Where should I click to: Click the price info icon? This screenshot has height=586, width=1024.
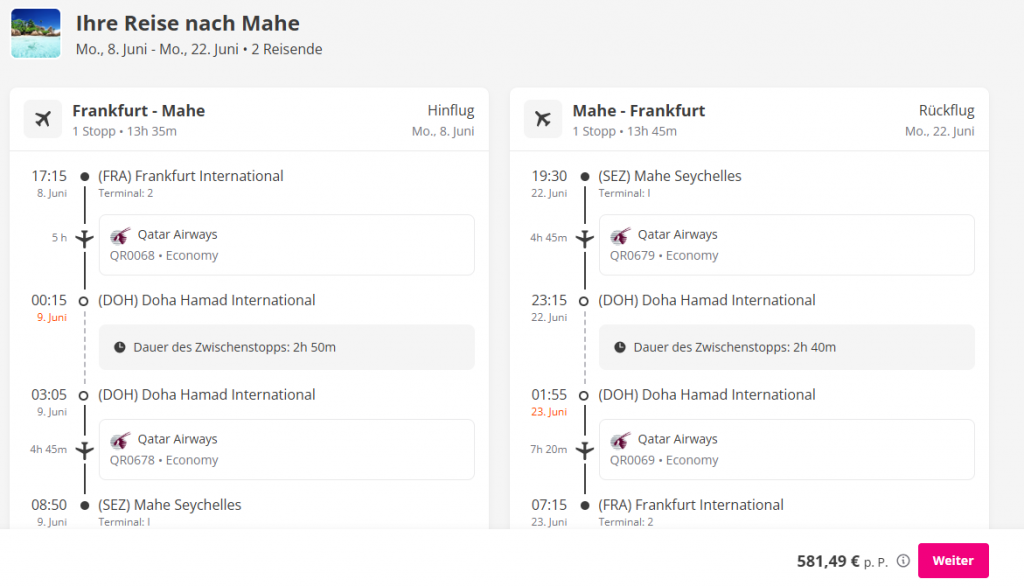(x=903, y=561)
